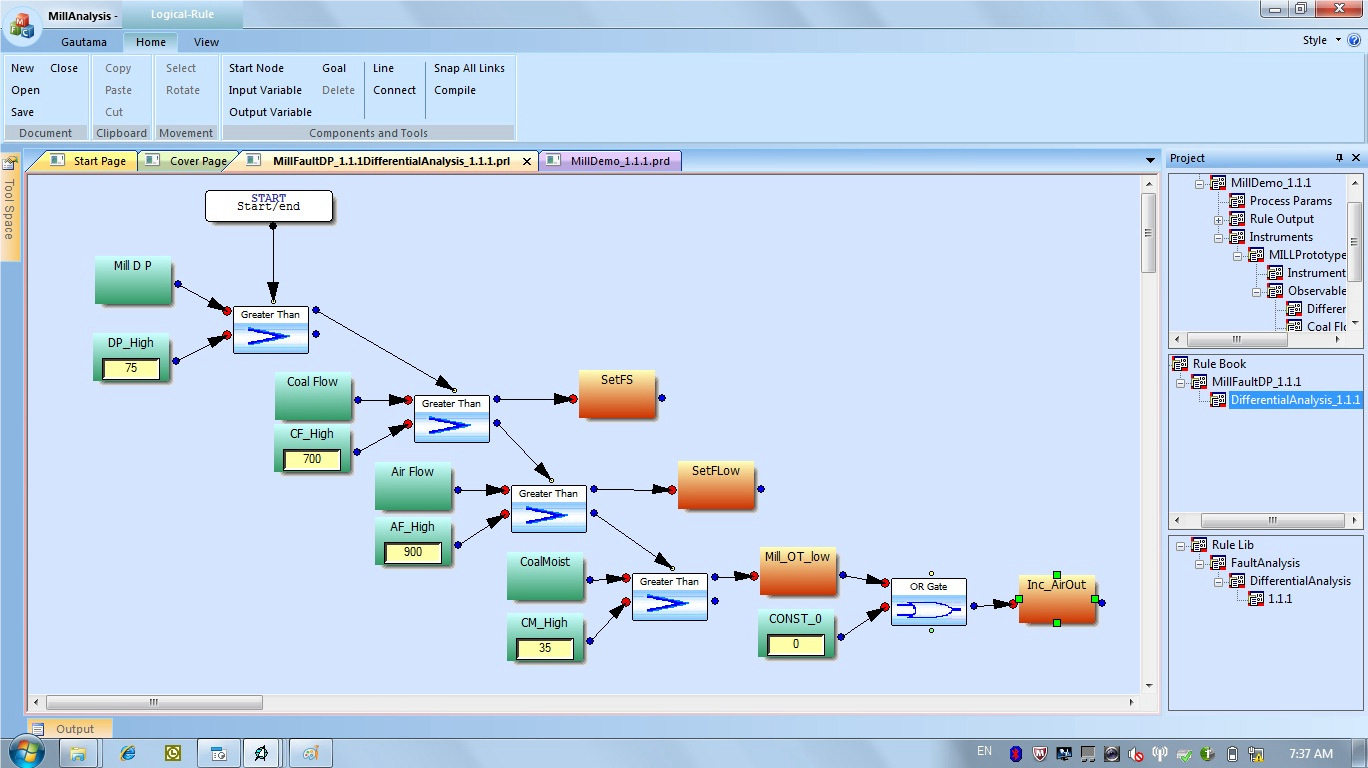Click the battery tray icon
The height and width of the screenshot is (768, 1368).
pyautogui.click(x=1232, y=754)
